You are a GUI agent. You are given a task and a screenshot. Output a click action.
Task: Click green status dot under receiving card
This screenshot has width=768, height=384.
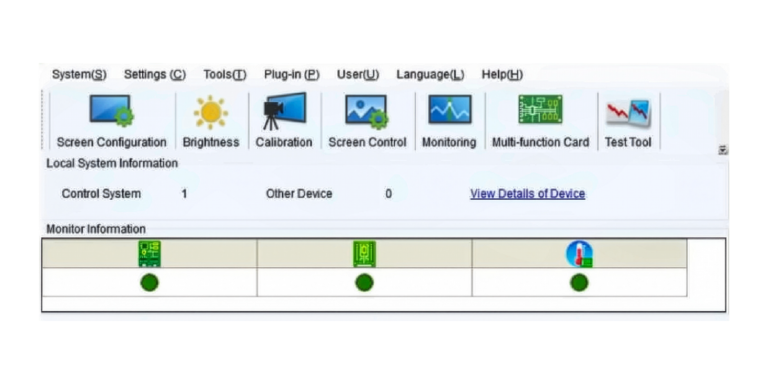364,283
